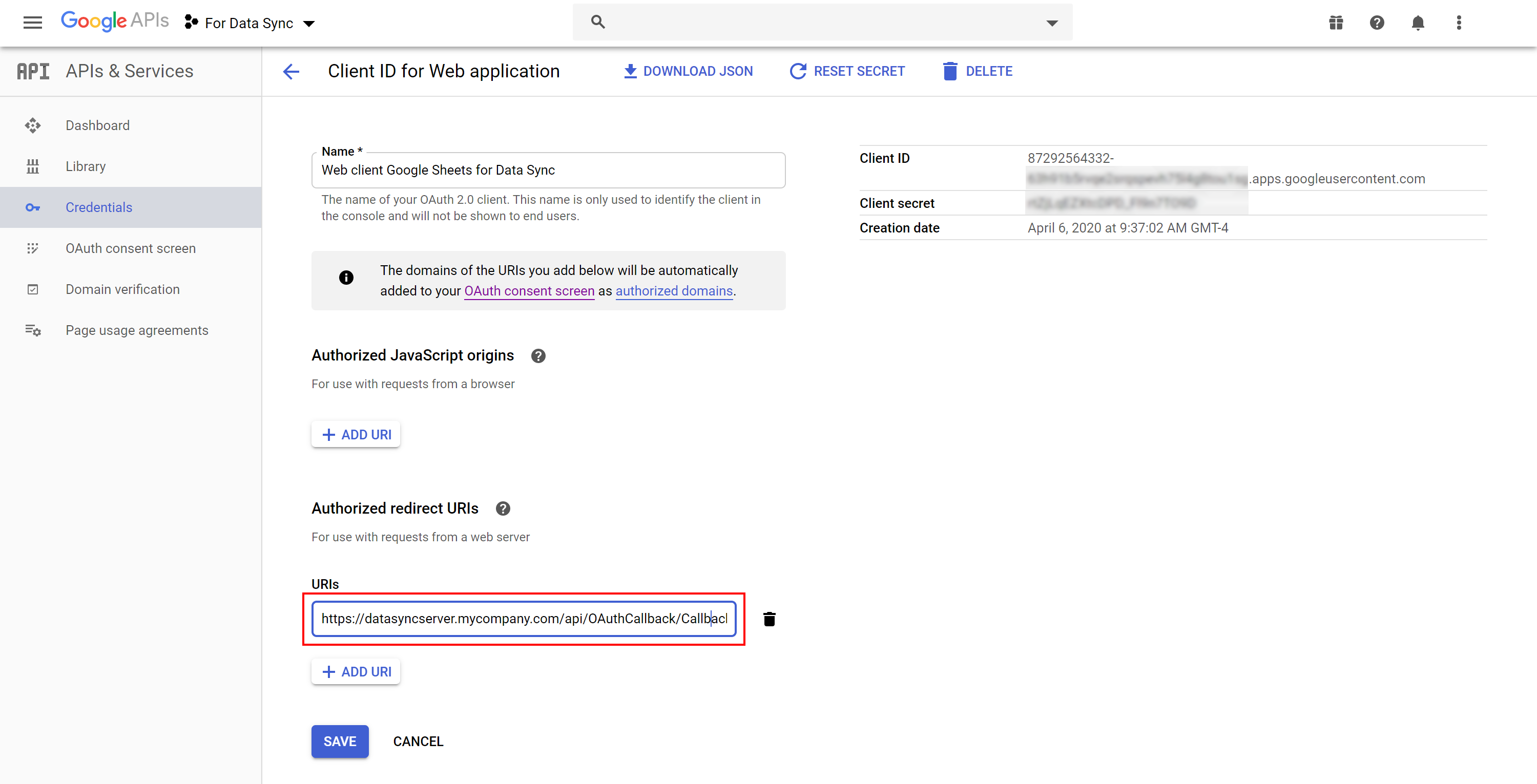
Task: Click ADD URI under JavaScript origins
Action: (356, 435)
